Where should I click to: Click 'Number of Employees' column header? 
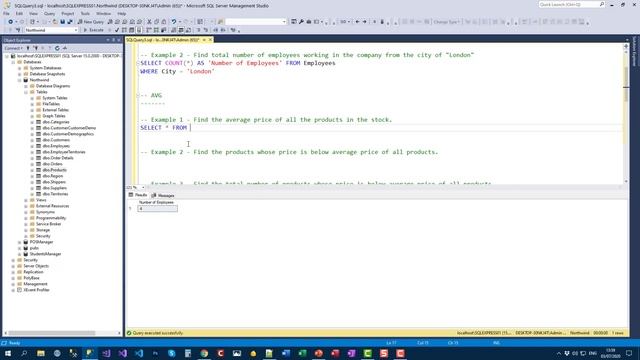[x=156, y=202]
